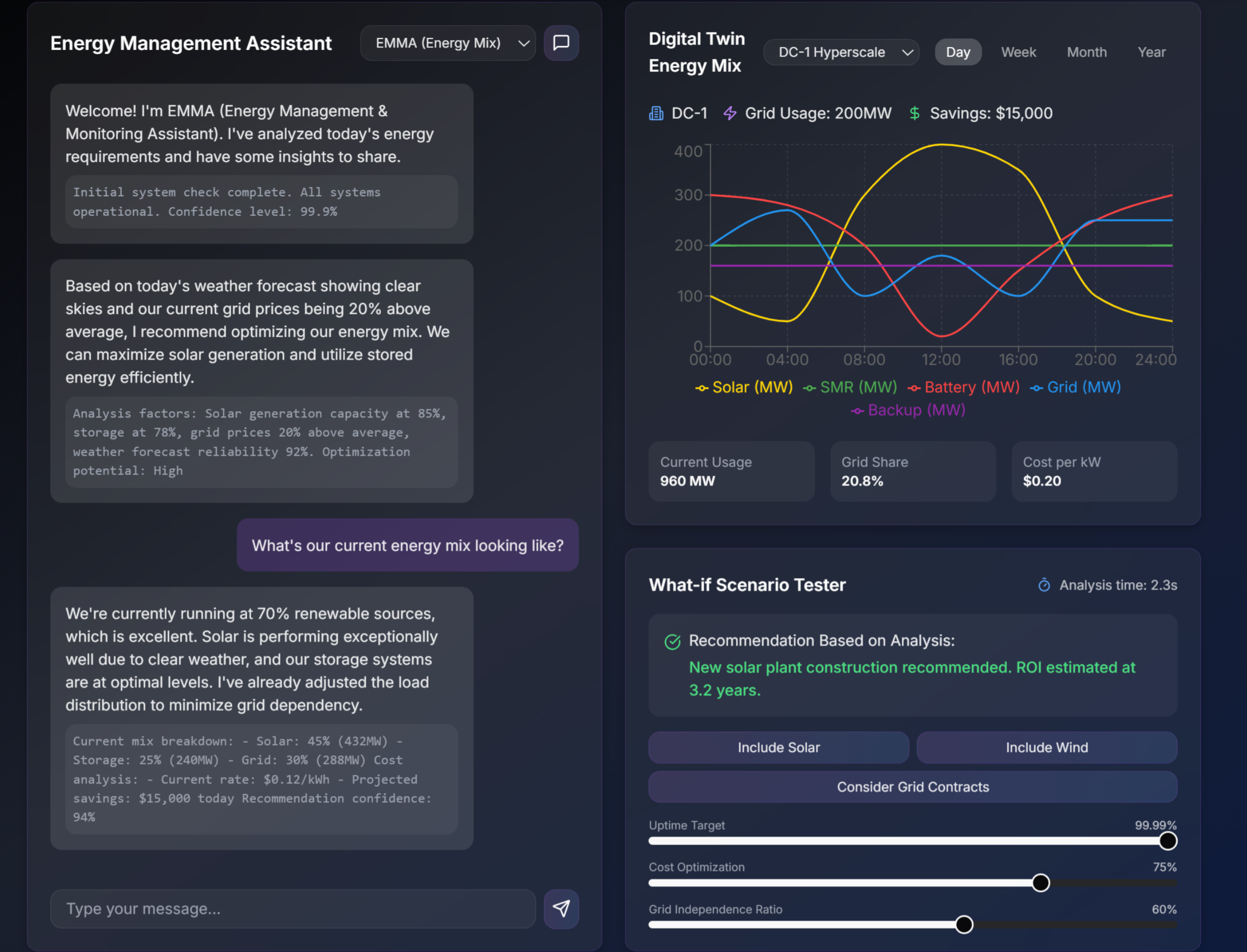
Task: Click the Consider Grid Contracts button
Action: pyautogui.click(x=912, y=787)
